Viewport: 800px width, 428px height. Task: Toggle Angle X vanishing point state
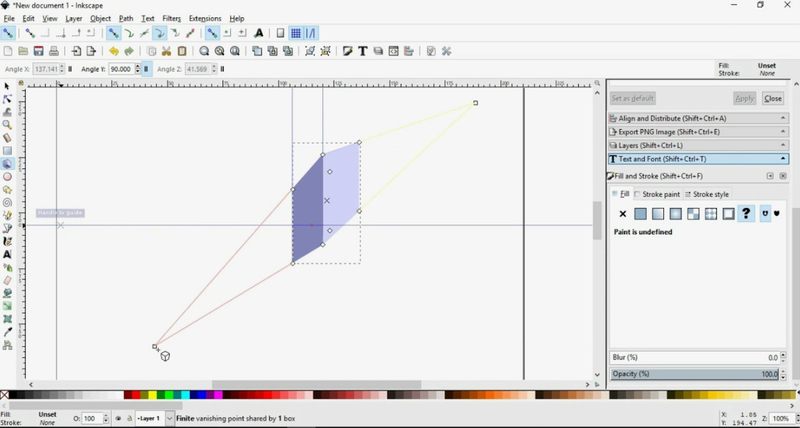70,69
